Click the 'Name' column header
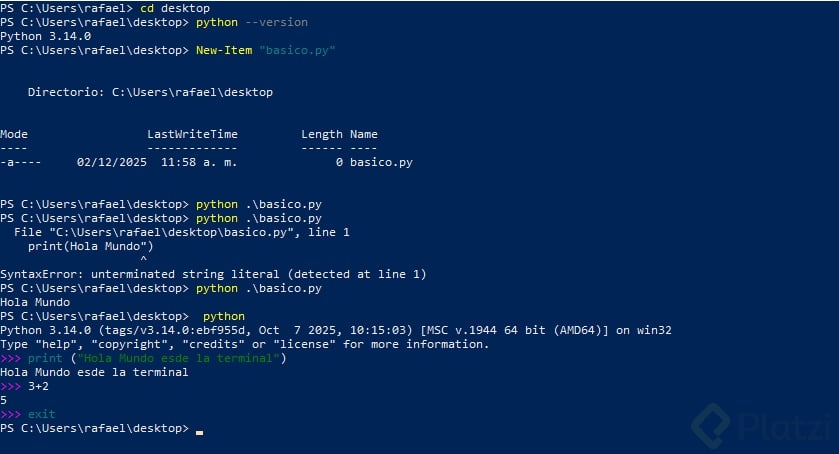Screen dimensions: 839x454 pyautogui.click(x=364, y=134)
